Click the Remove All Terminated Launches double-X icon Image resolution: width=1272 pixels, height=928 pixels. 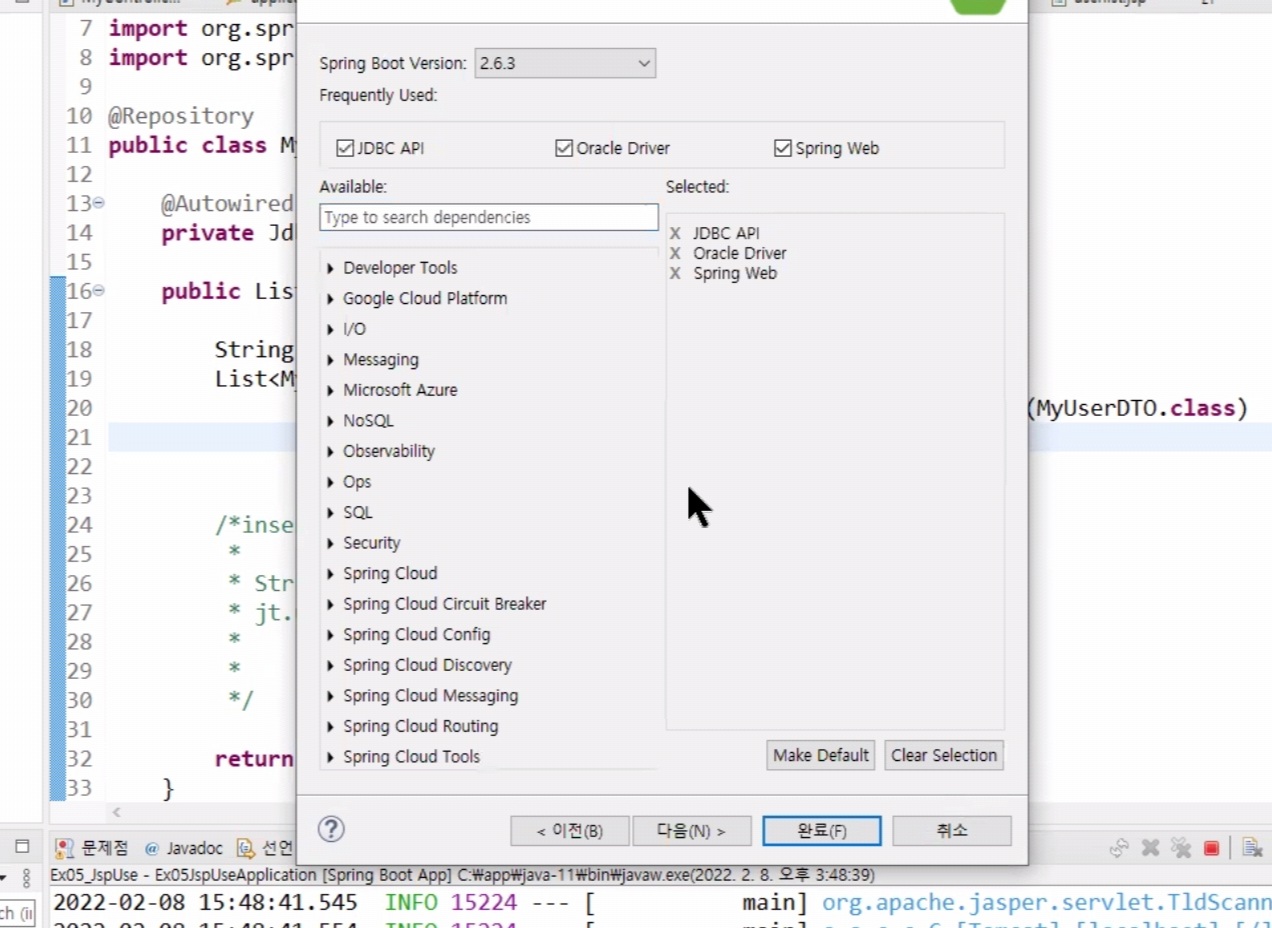coord(1181,848)
